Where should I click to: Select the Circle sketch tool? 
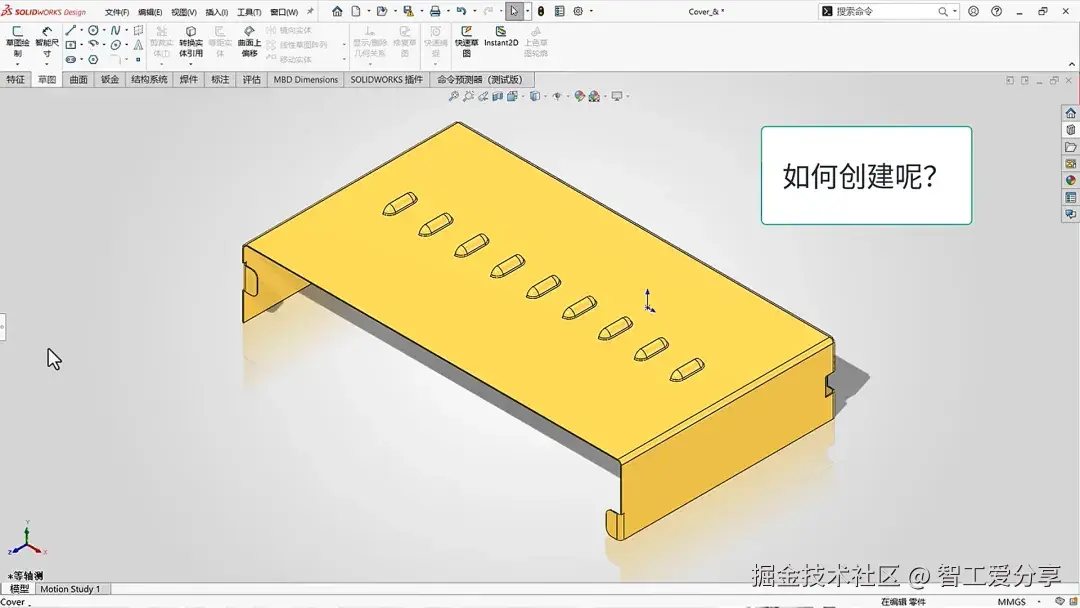coord(93,30)
